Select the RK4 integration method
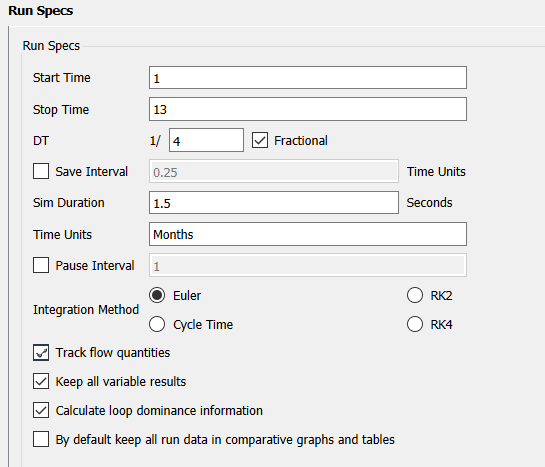This screenshot has width=545, height=467. [x=415, y=324]
